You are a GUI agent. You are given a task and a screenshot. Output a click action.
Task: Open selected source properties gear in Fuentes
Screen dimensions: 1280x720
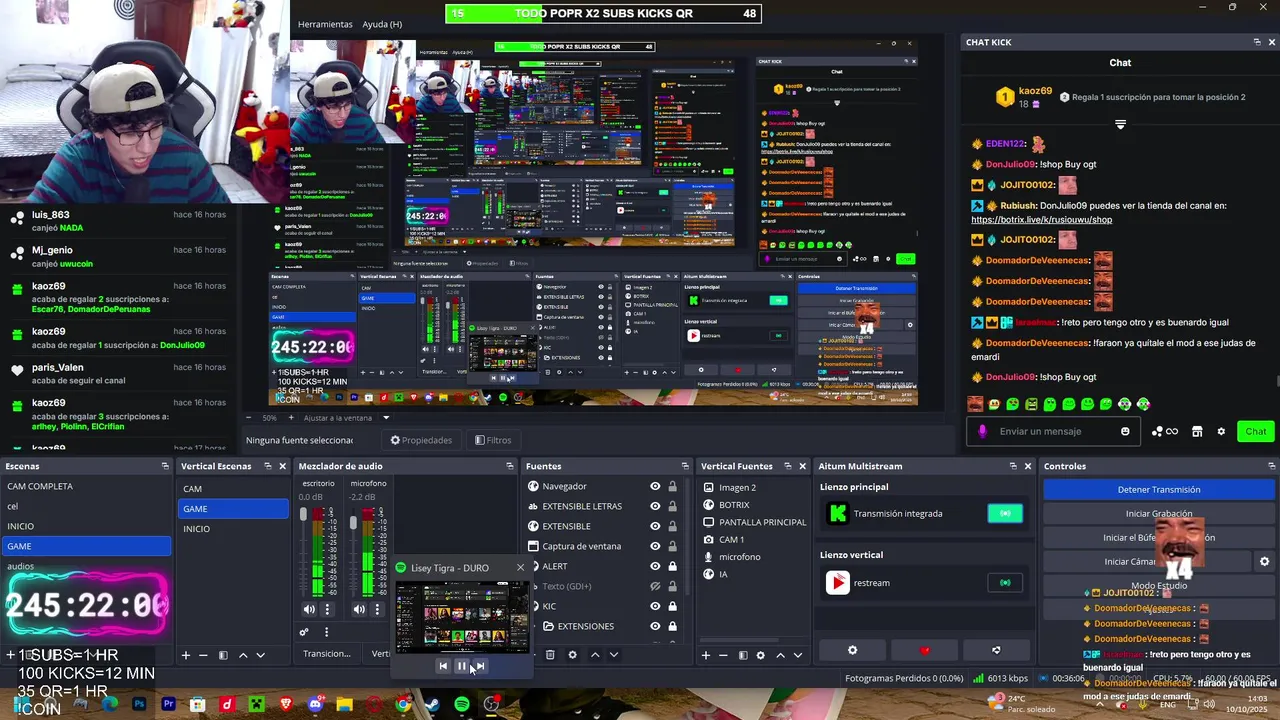pos(572,655)
